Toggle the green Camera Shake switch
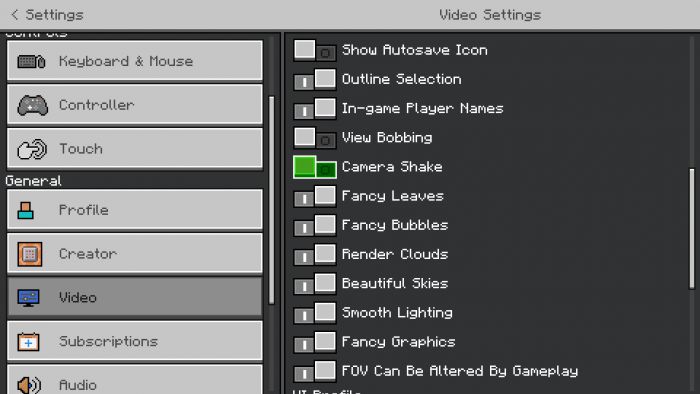The width and height of the screenshot is (700, 394). click(x=315, y=167)
